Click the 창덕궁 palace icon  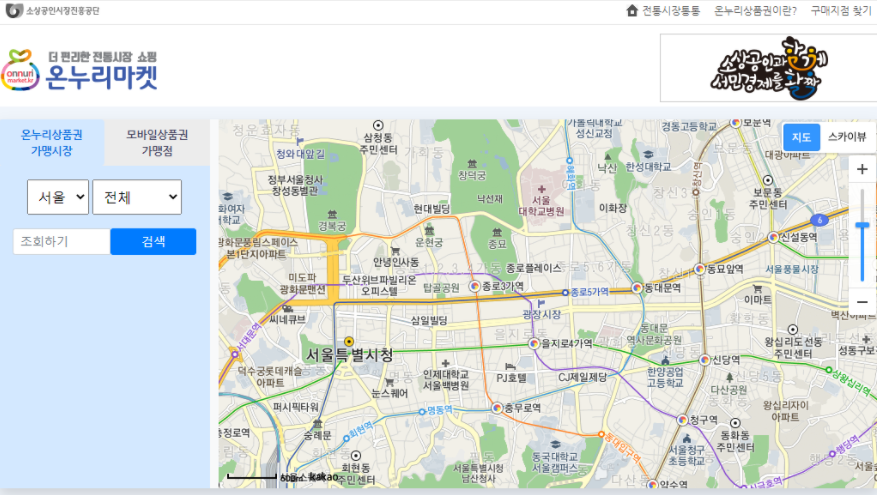coord(472,164)
